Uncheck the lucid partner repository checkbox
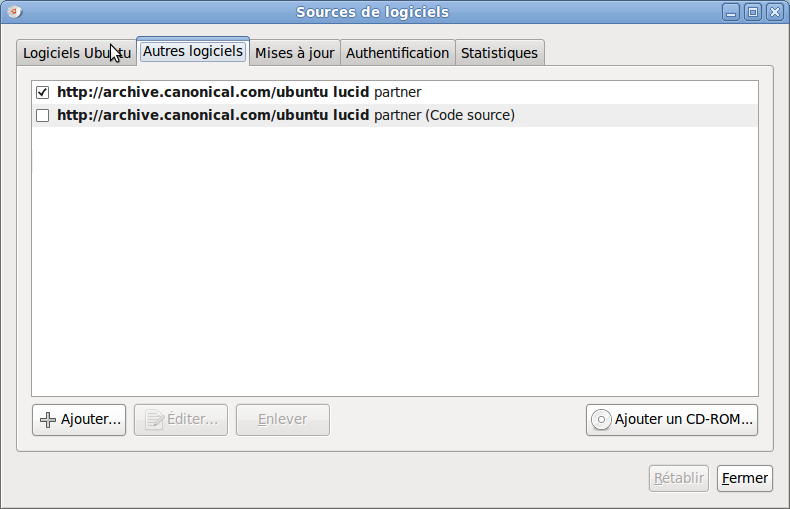 click(x=42, y=93)
